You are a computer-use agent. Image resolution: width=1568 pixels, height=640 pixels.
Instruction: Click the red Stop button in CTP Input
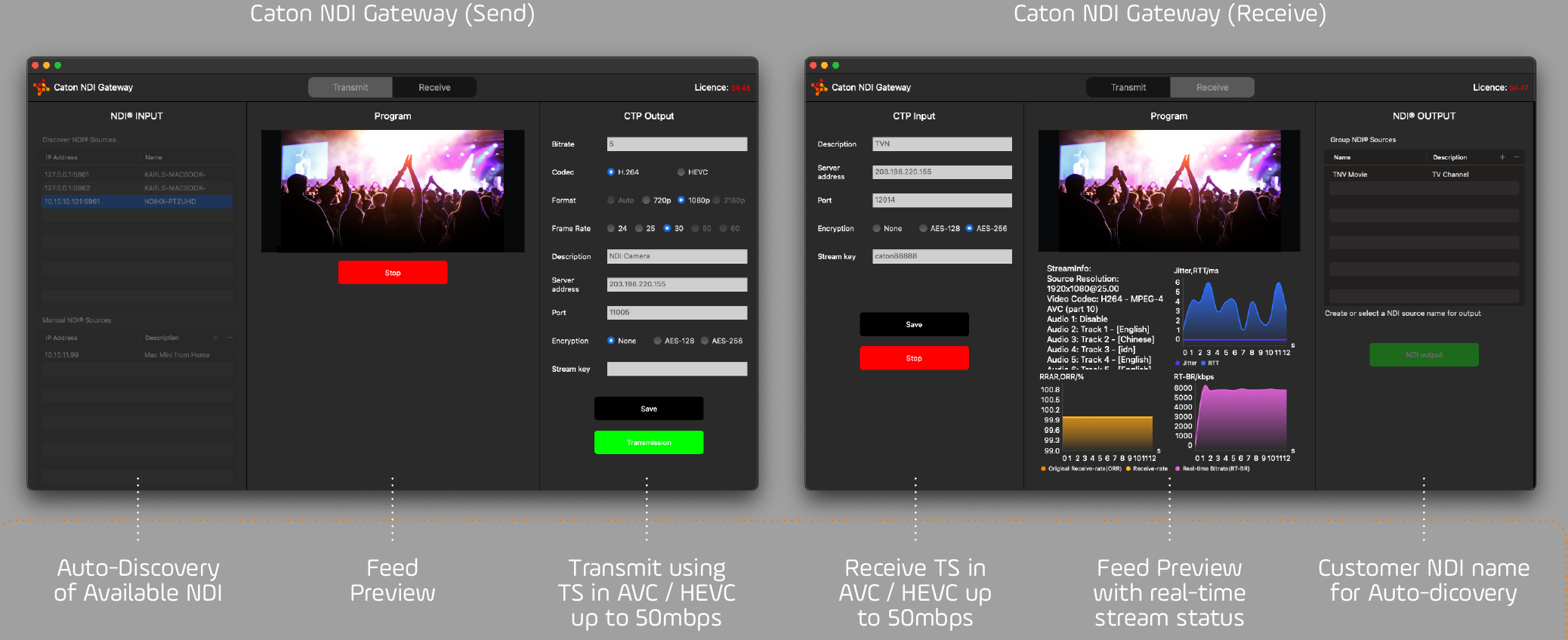coord(914,358)
